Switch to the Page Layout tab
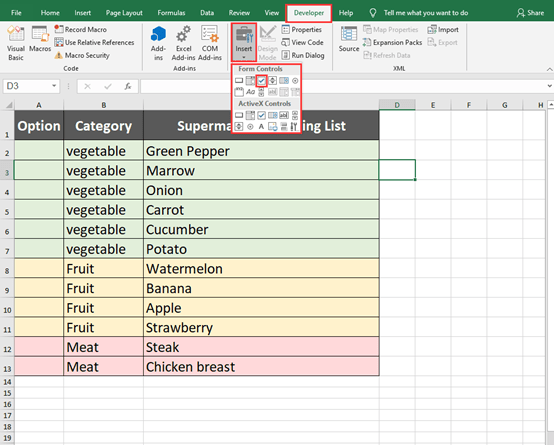This screenshot has height=445, width=554. click(124, 13)
